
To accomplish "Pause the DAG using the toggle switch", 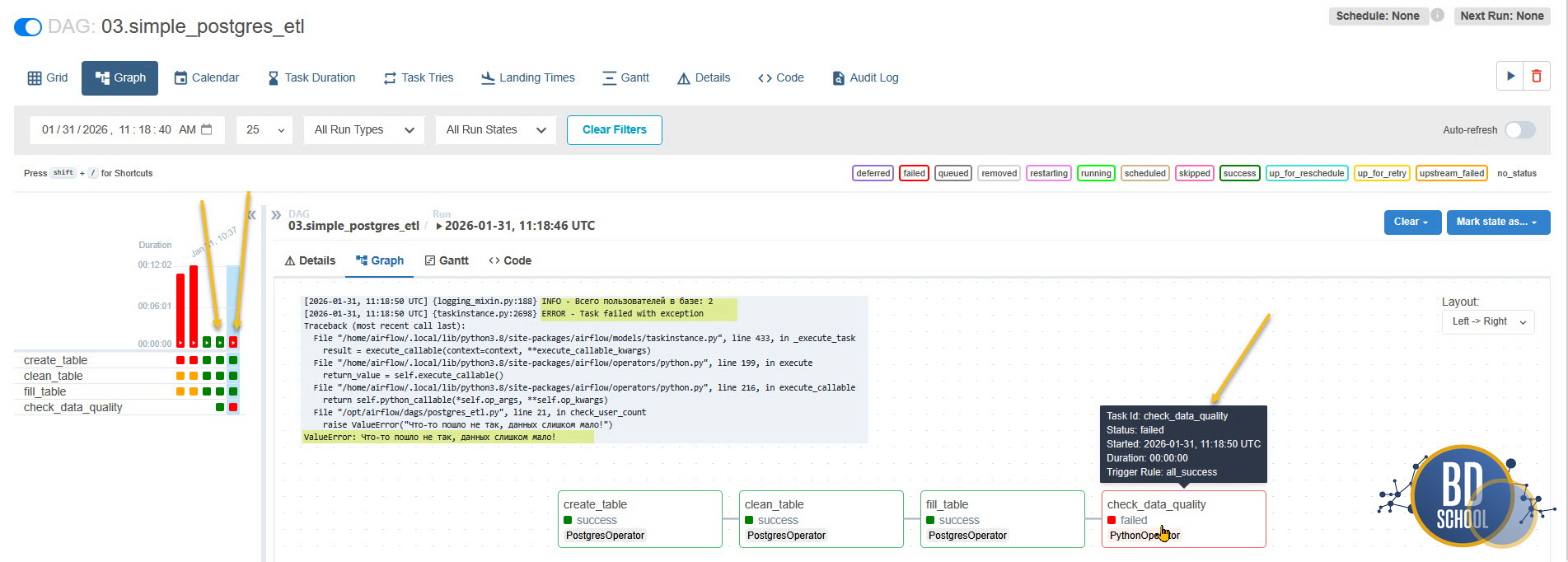I will click(x=28, y=27).
